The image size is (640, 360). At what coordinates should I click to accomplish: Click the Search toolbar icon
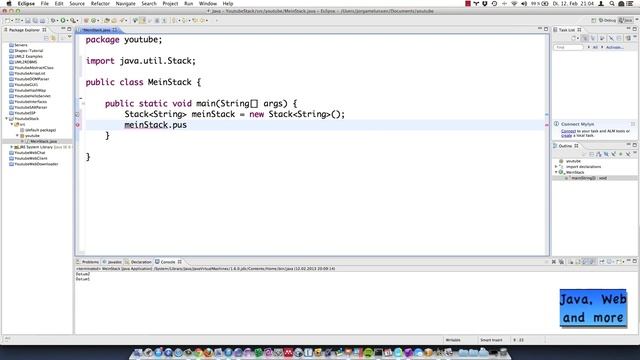[122, 20]
